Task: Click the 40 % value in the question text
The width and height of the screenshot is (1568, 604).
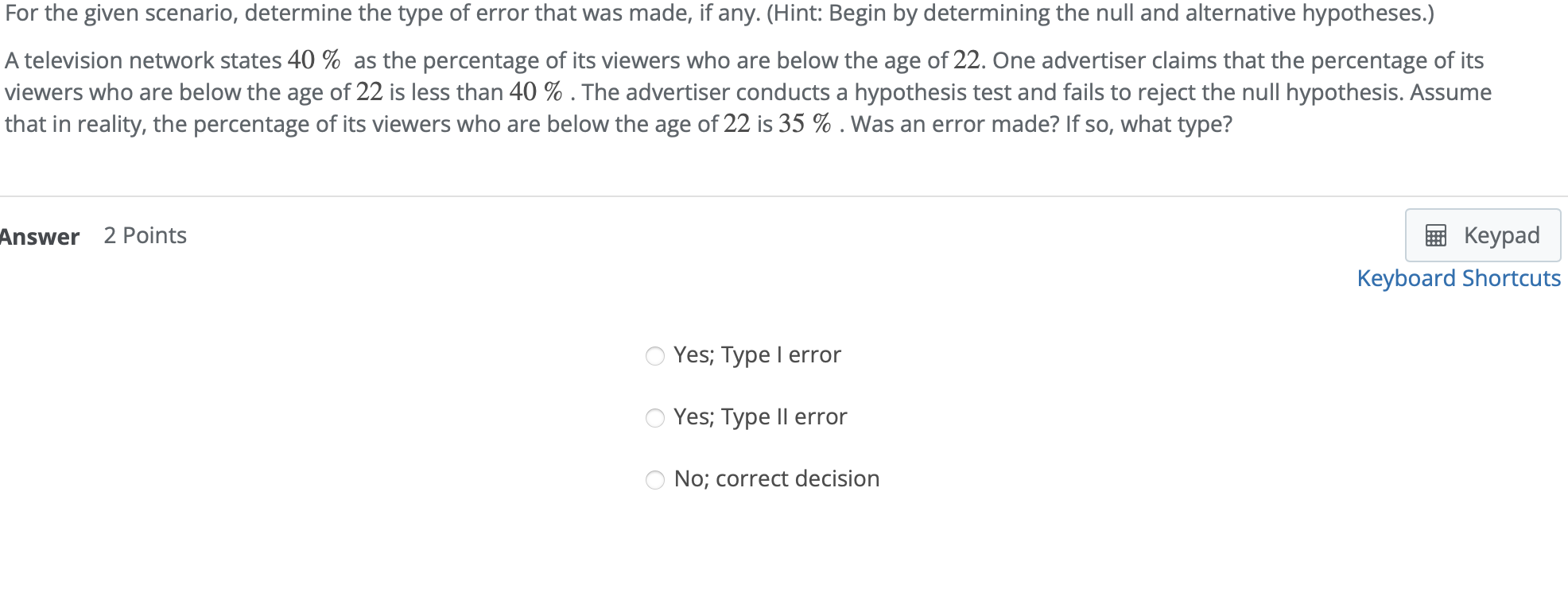Action: (x=313, y=59)
